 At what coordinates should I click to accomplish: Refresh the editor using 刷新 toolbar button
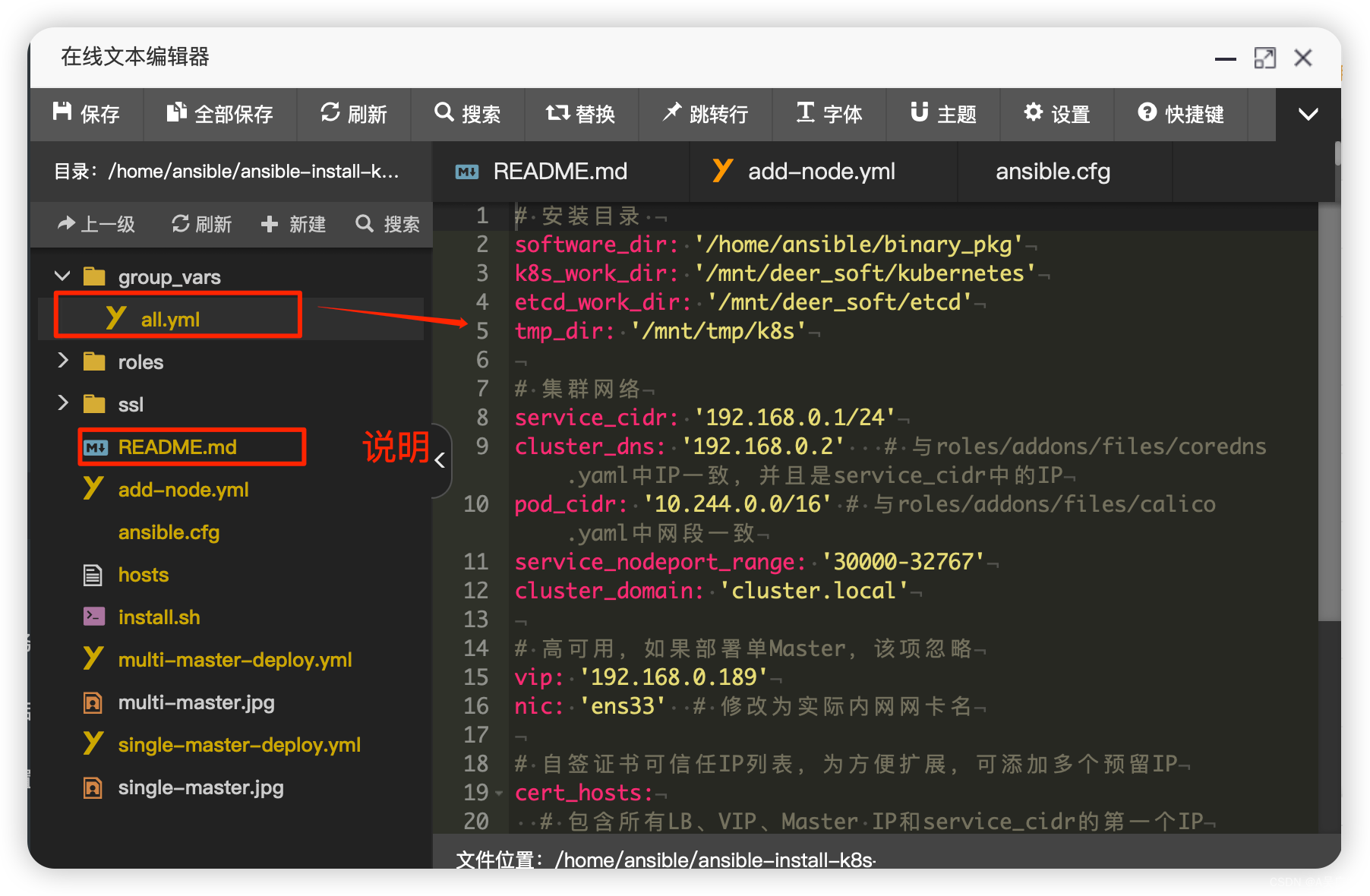coord(353,114)
